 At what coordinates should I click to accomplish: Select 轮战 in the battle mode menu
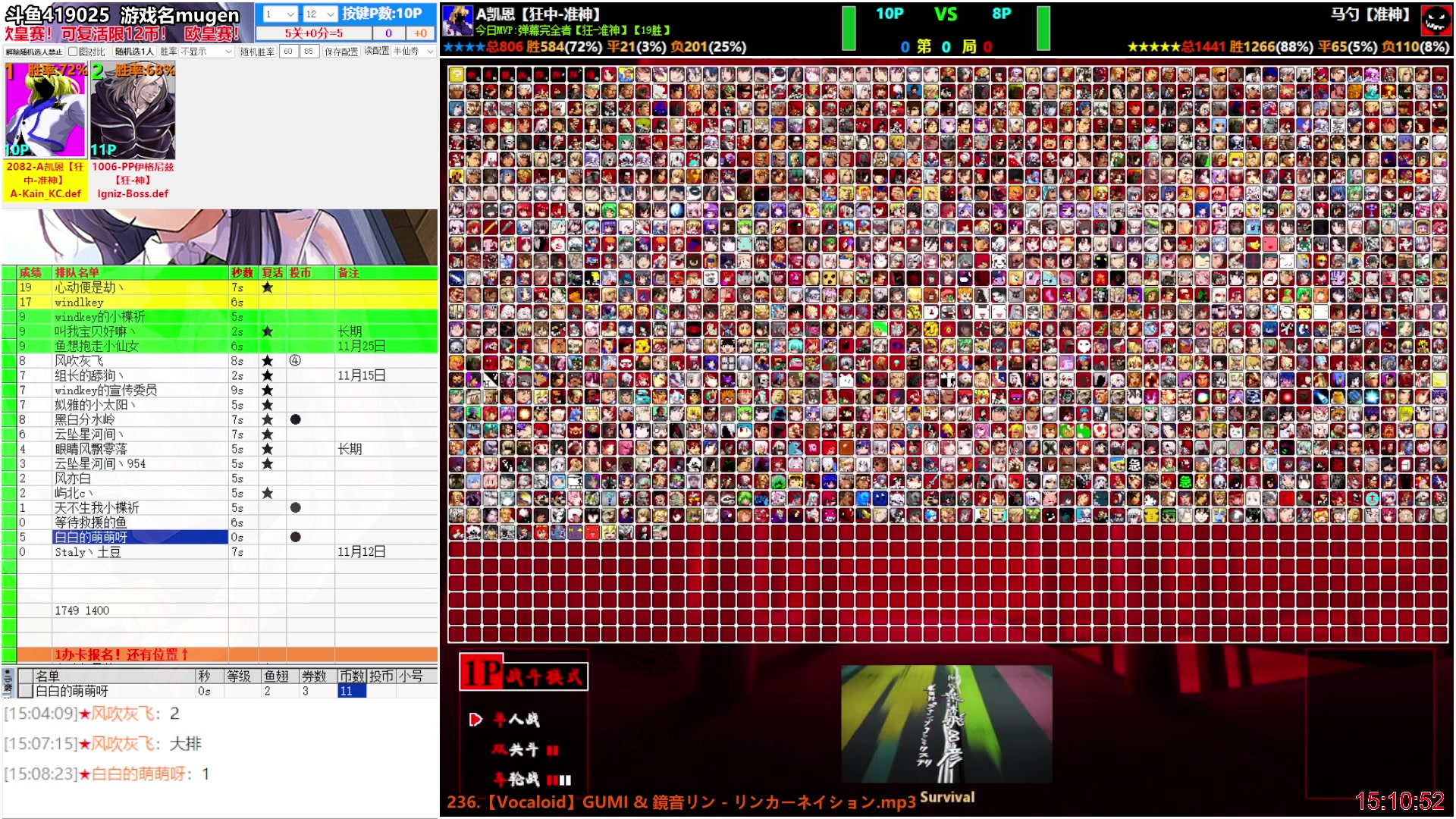516,780
